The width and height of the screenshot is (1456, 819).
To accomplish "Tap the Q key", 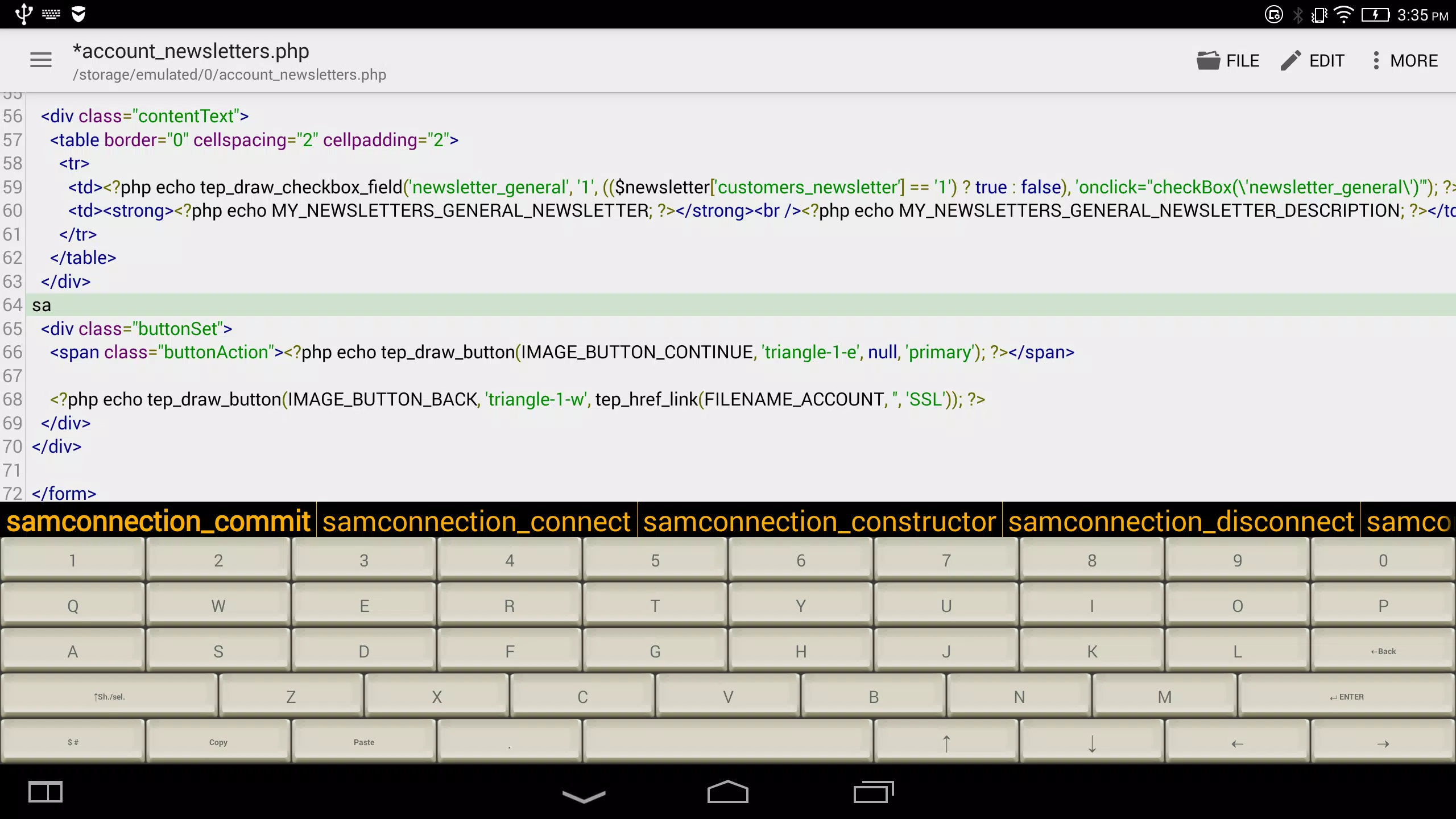I will tap(73, 605).
